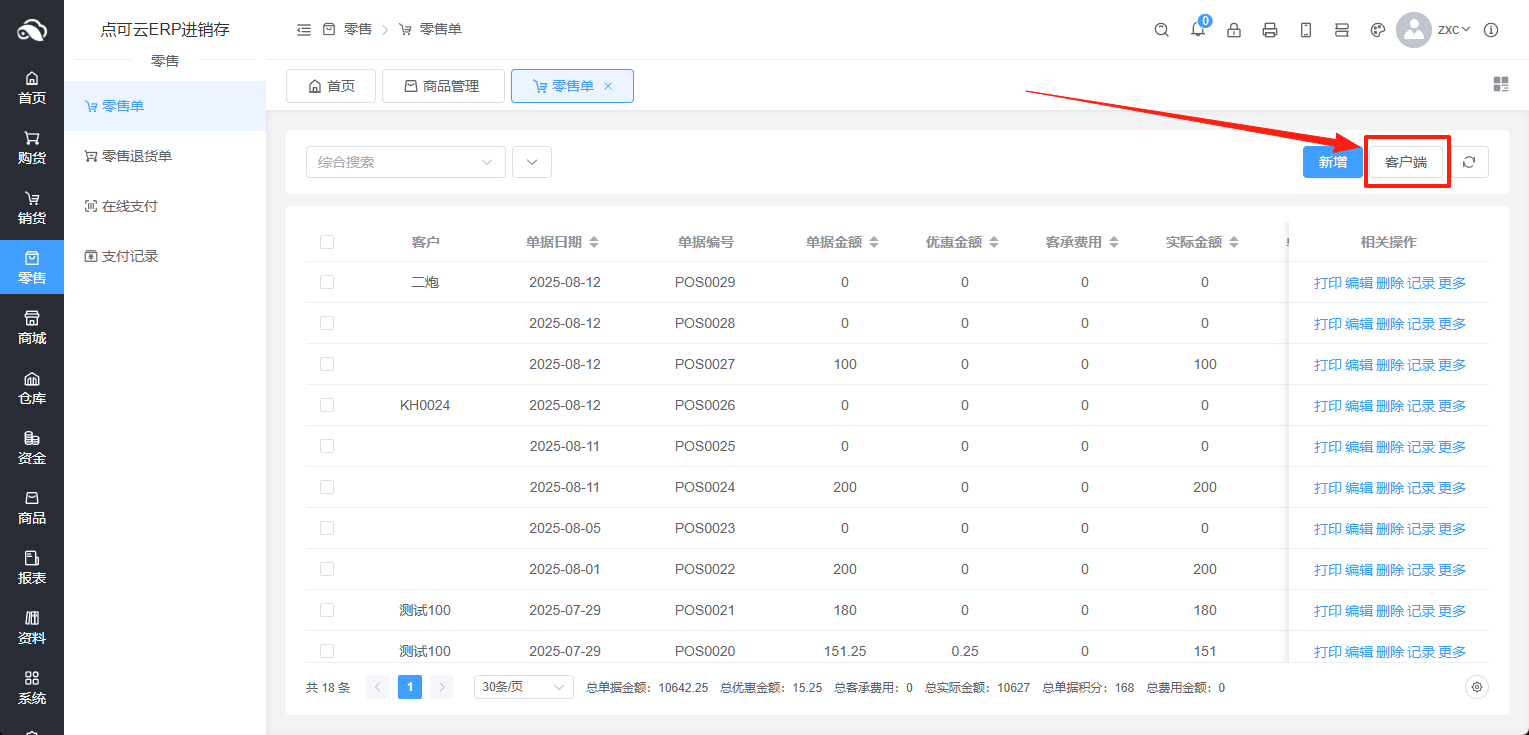Check the row for POS0026

click(327, 405)
